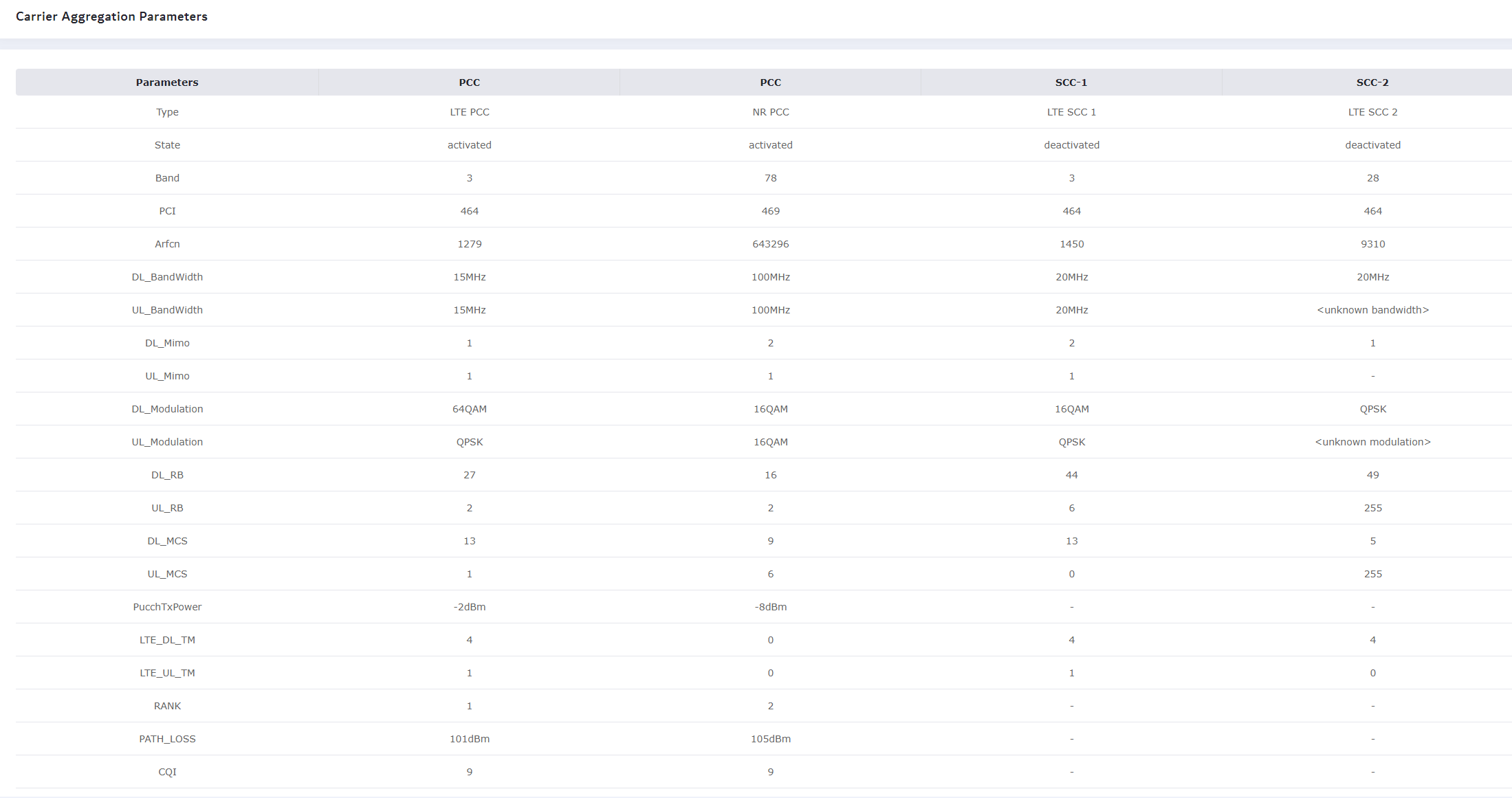1512x798 pixels.
Task: Click the Band row label
Action: pos(167,178)
